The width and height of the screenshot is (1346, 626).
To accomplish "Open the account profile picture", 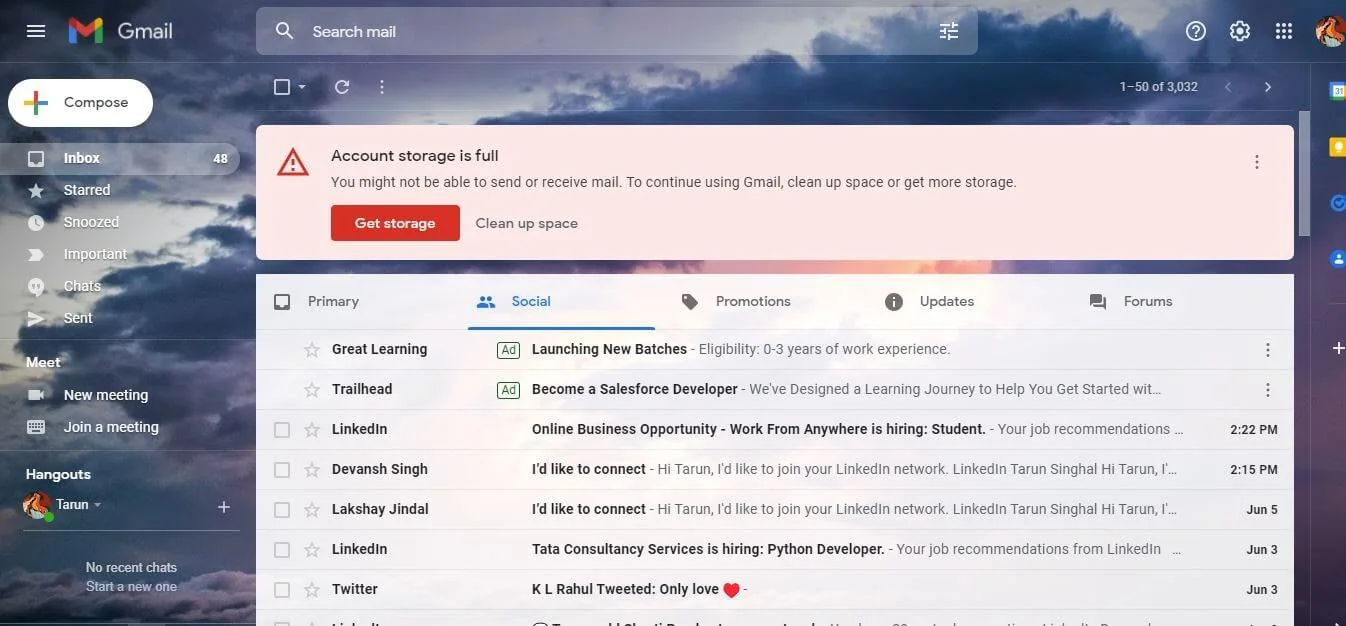I will click(1331, 31).
